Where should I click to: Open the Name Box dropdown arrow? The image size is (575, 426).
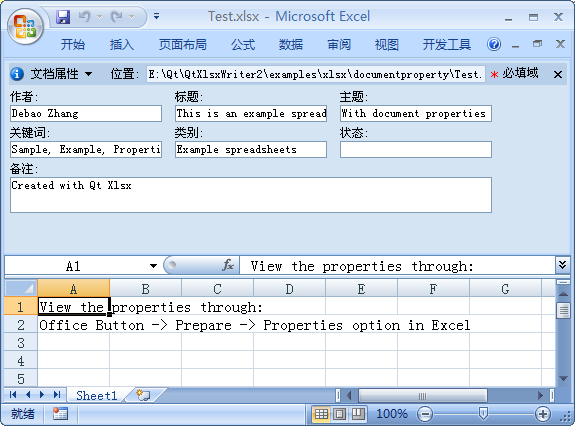pos(153,266)
